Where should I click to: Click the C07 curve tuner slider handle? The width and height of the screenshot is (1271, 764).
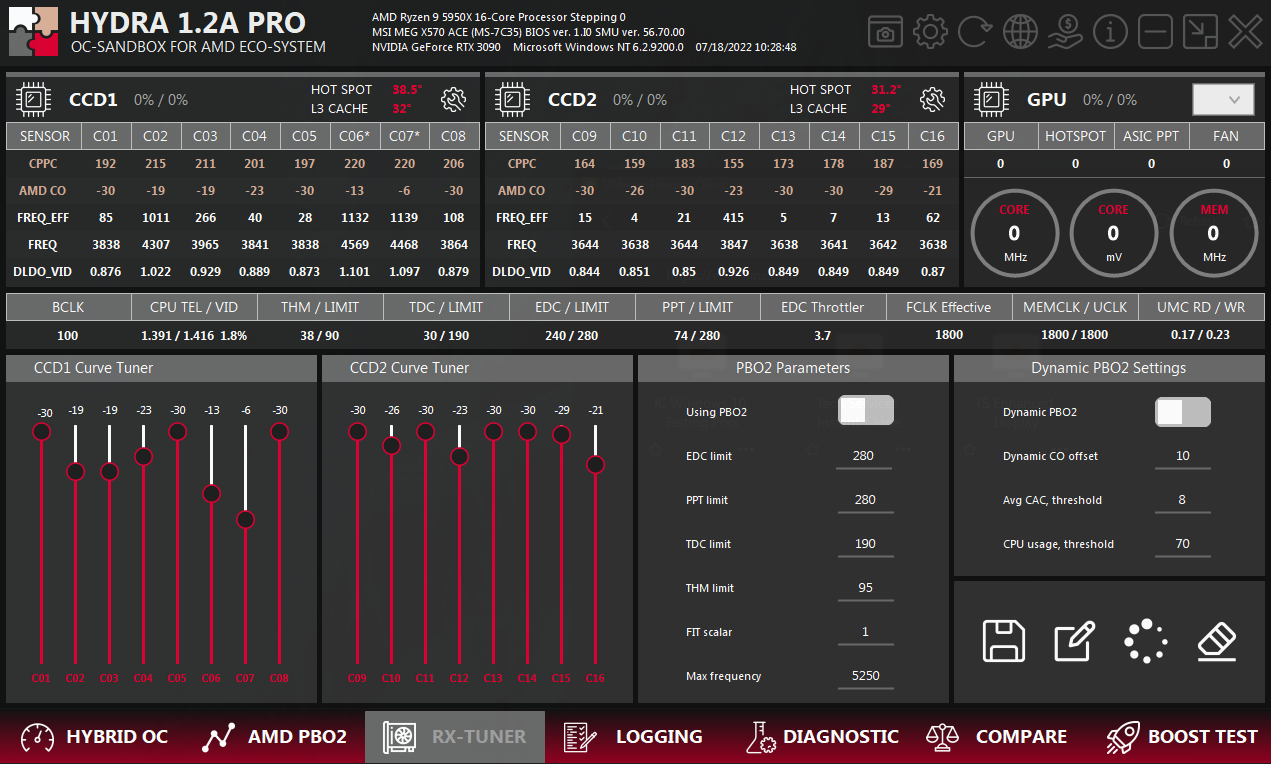point(245,520)
